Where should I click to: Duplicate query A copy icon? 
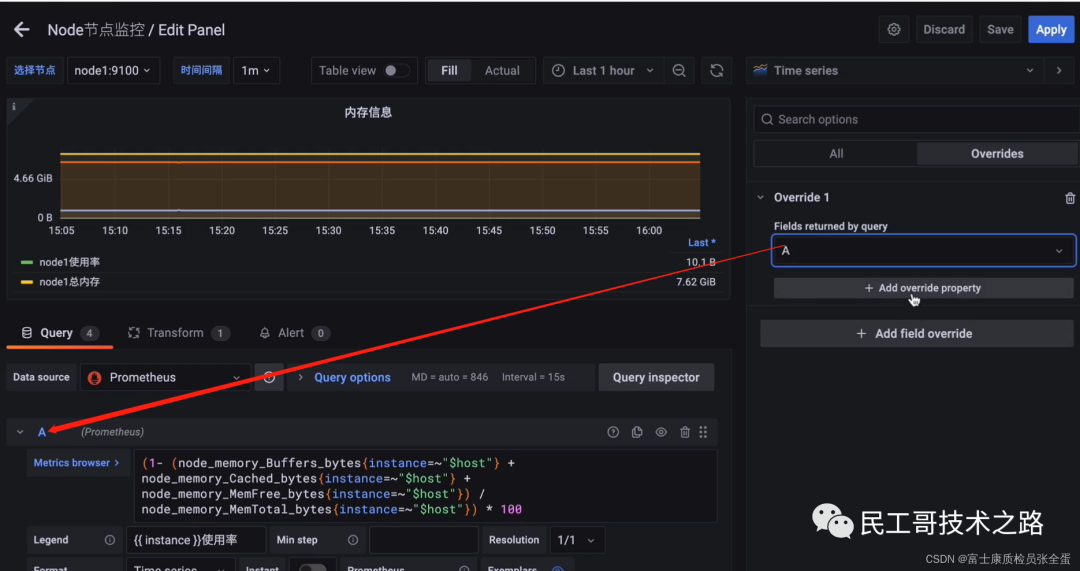pyautogui.click(x=637, y=432)
